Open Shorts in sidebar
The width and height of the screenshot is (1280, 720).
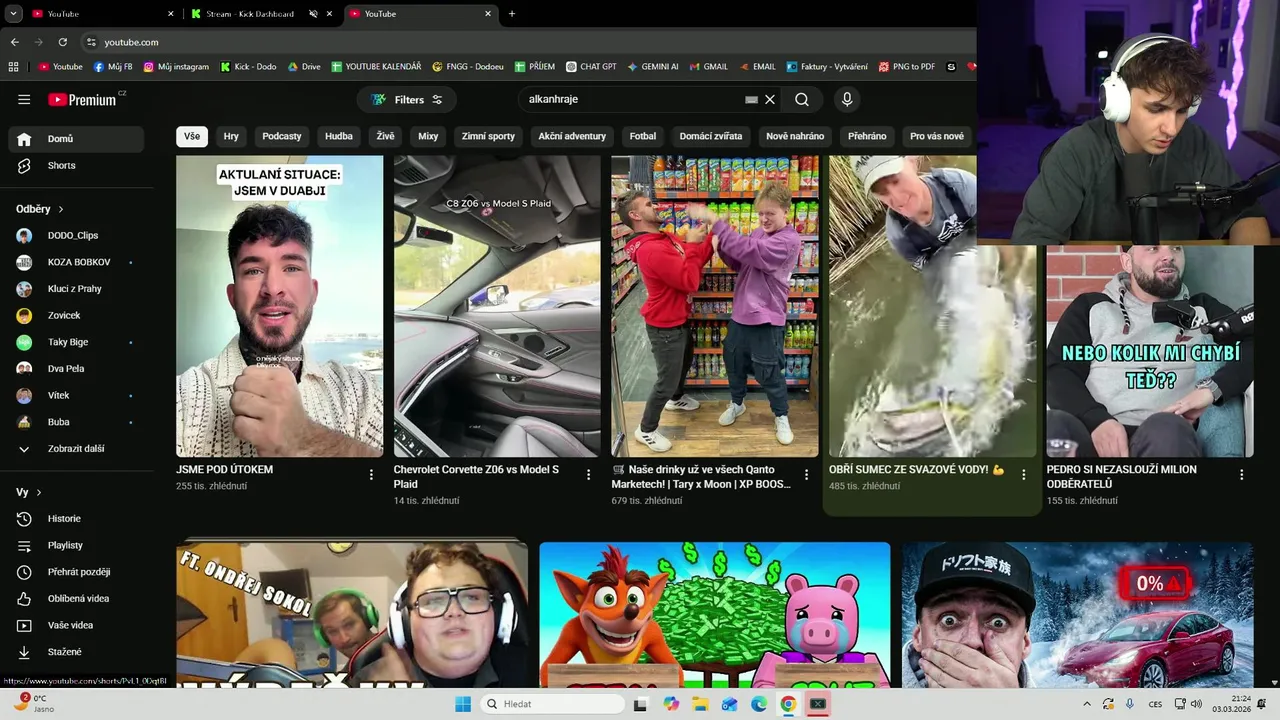click(76, 165)
